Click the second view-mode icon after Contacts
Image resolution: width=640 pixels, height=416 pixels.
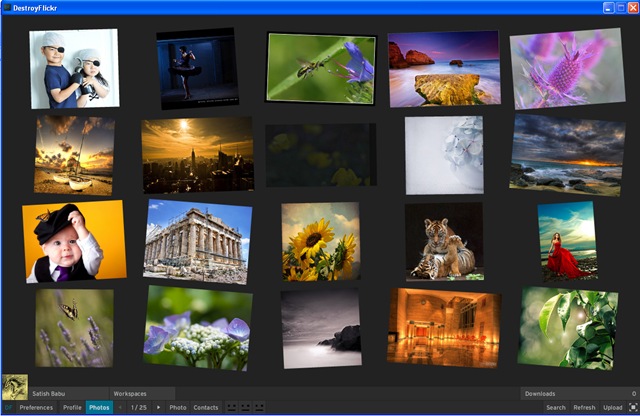pos(245,408)
